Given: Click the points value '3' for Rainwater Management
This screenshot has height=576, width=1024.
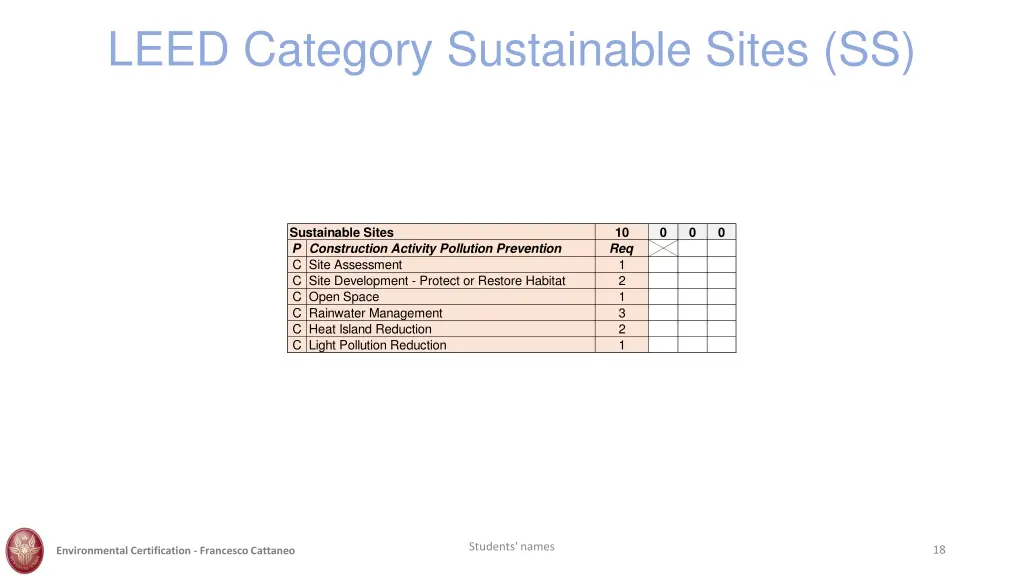Looking at the screenshot, I should pos(622,313).
